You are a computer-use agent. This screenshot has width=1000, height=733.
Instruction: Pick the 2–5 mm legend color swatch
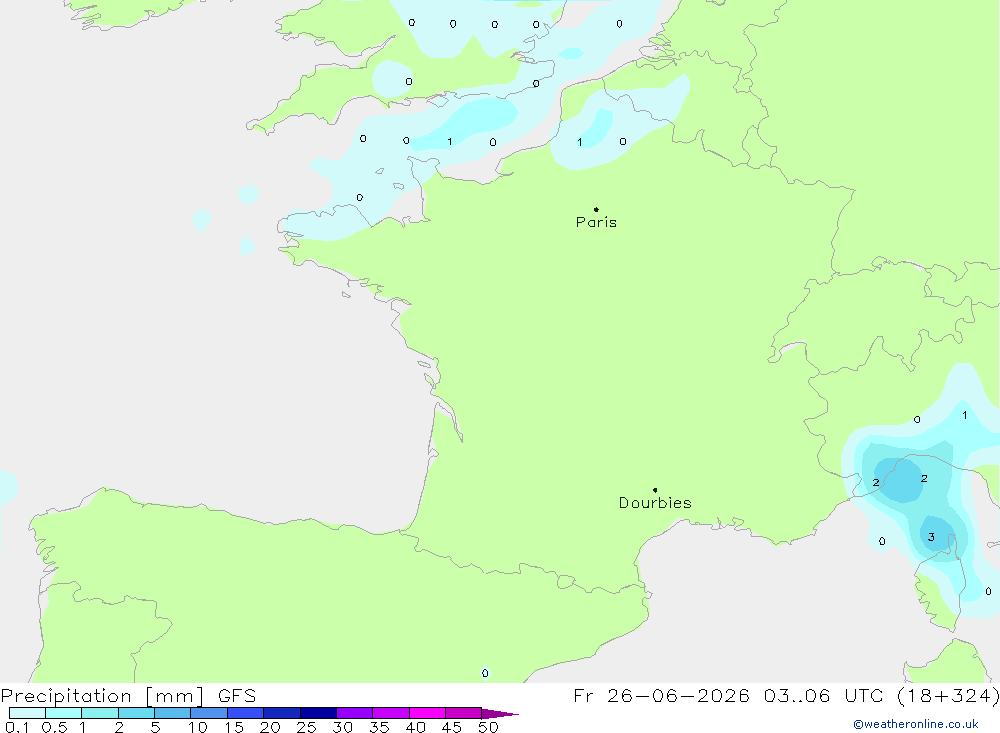coord(136,713)
